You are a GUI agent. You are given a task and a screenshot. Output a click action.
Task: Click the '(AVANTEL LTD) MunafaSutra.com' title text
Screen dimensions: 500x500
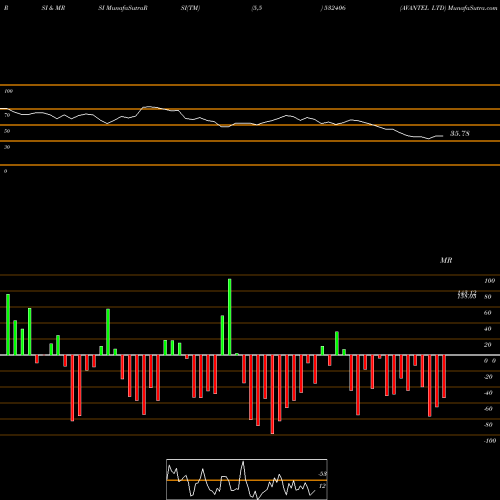pos(448,8)
